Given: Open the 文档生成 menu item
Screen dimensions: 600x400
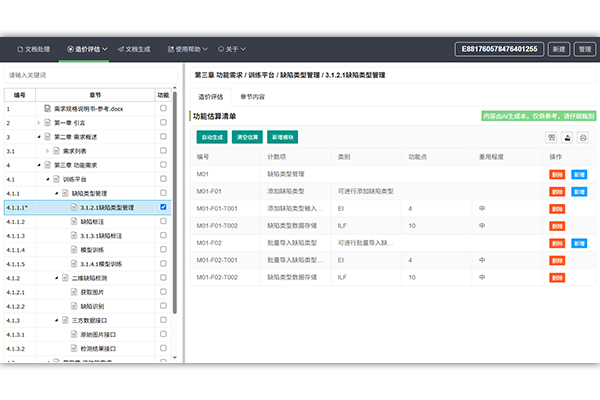Looking at the screenshot, I should (x=135, y=48).
